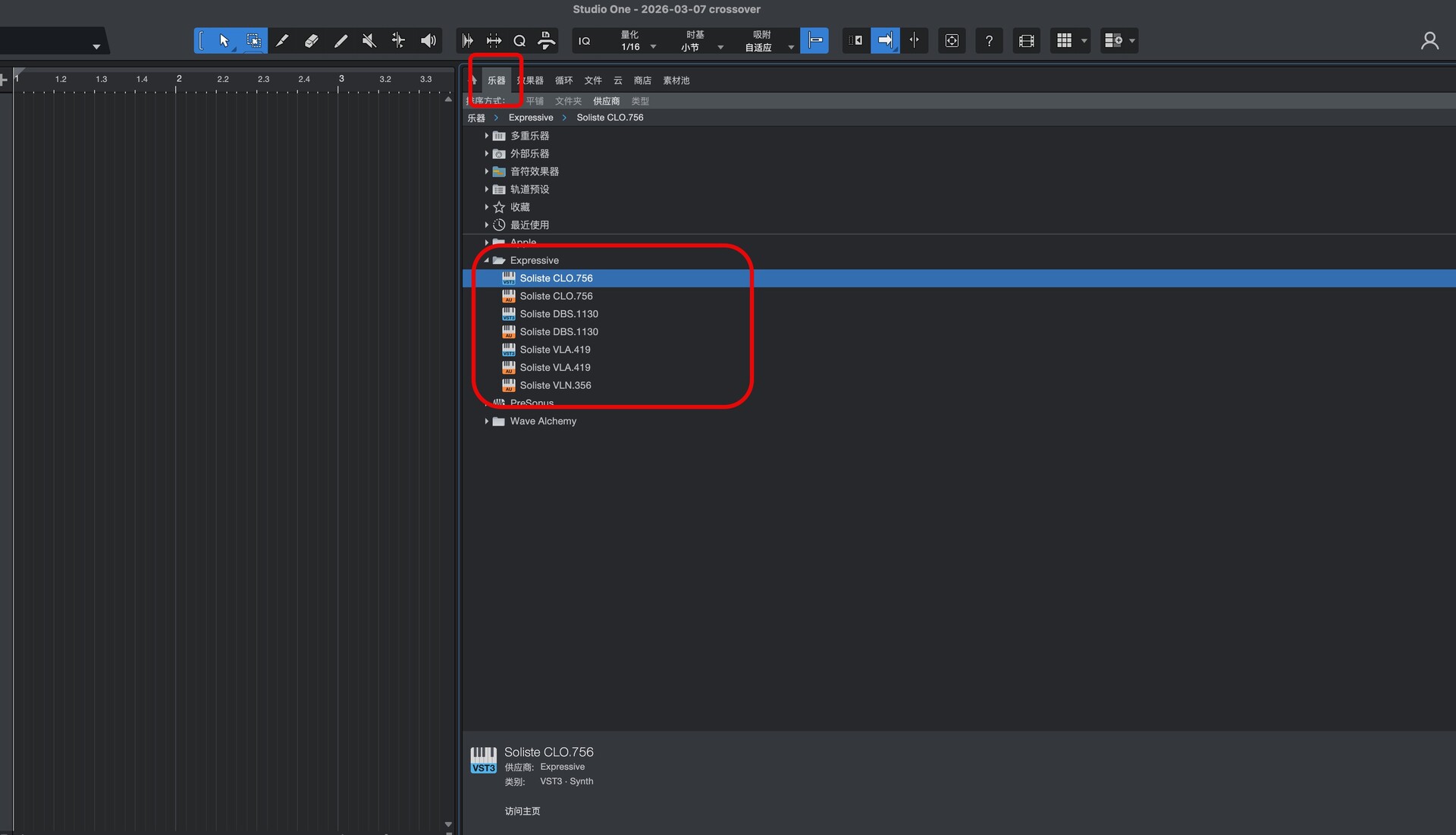Toggle autoscroll arrow button
This screenshot has width=1456, height=835.
pos(885,41)
